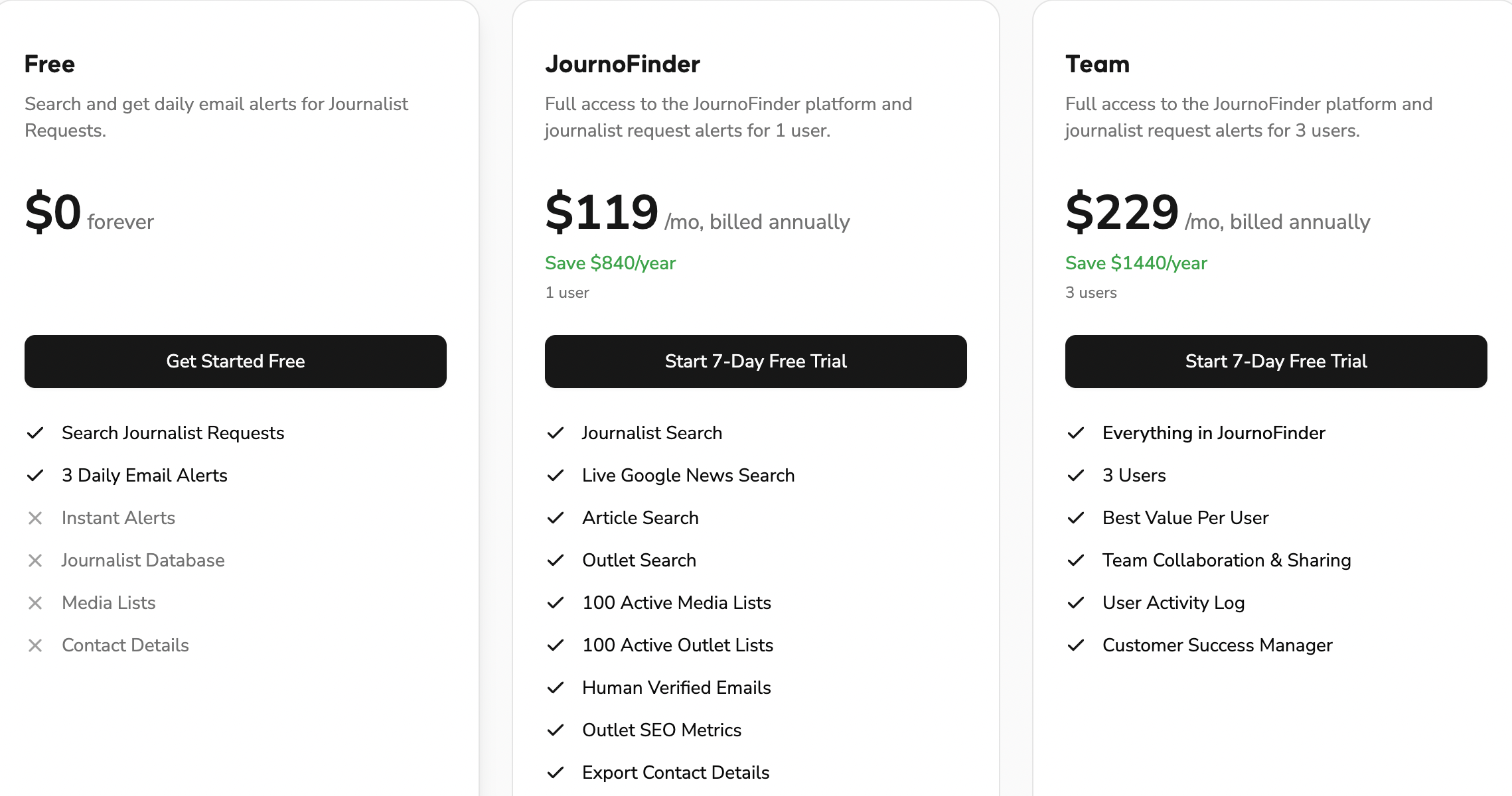Image resolution: width=1512 pixels, height=796 pixels.
Task: Click the green Save $1440/year text
Action: 1136,263
